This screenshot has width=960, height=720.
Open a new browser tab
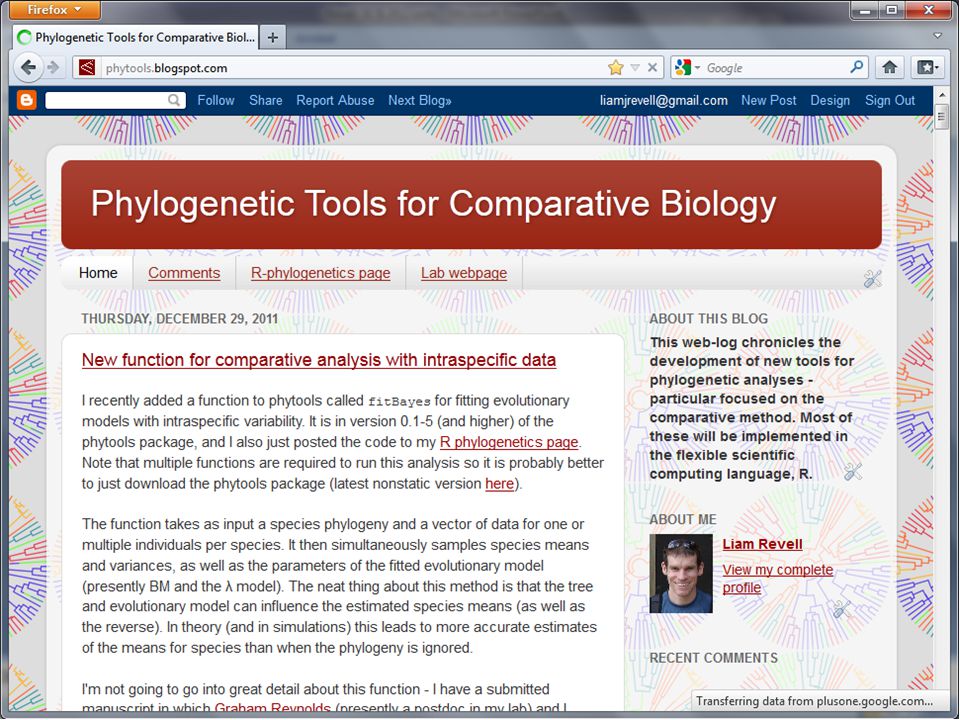(x=272, y=37)
